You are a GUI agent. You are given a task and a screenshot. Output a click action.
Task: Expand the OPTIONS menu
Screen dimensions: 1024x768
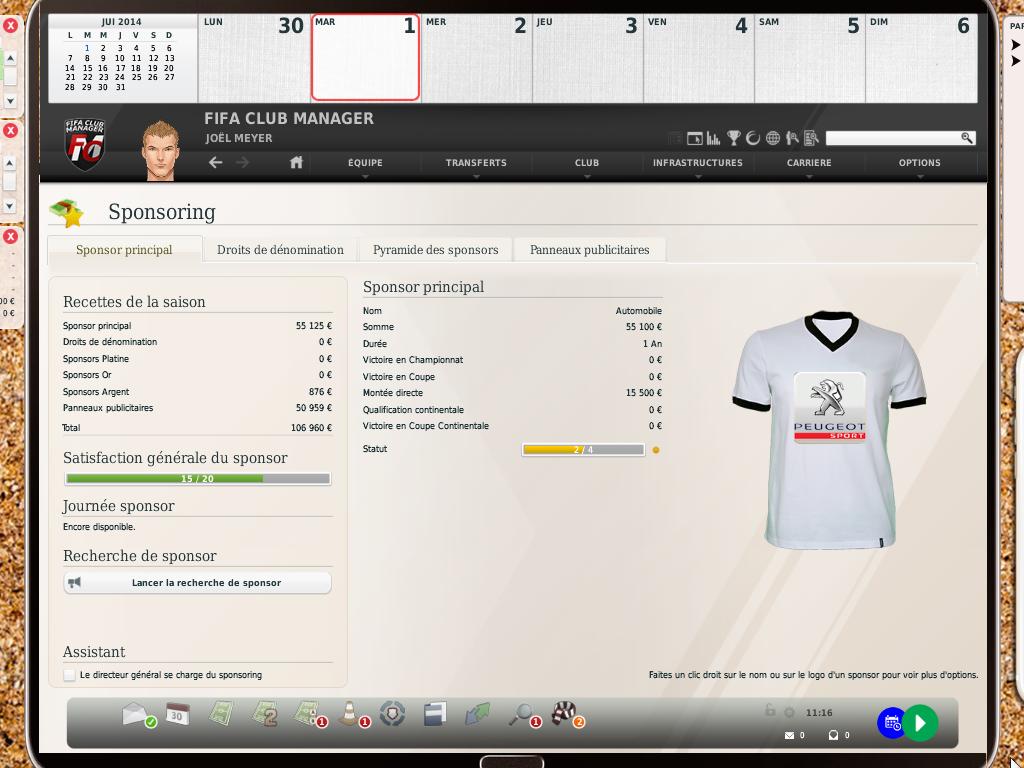click(920, 163)
